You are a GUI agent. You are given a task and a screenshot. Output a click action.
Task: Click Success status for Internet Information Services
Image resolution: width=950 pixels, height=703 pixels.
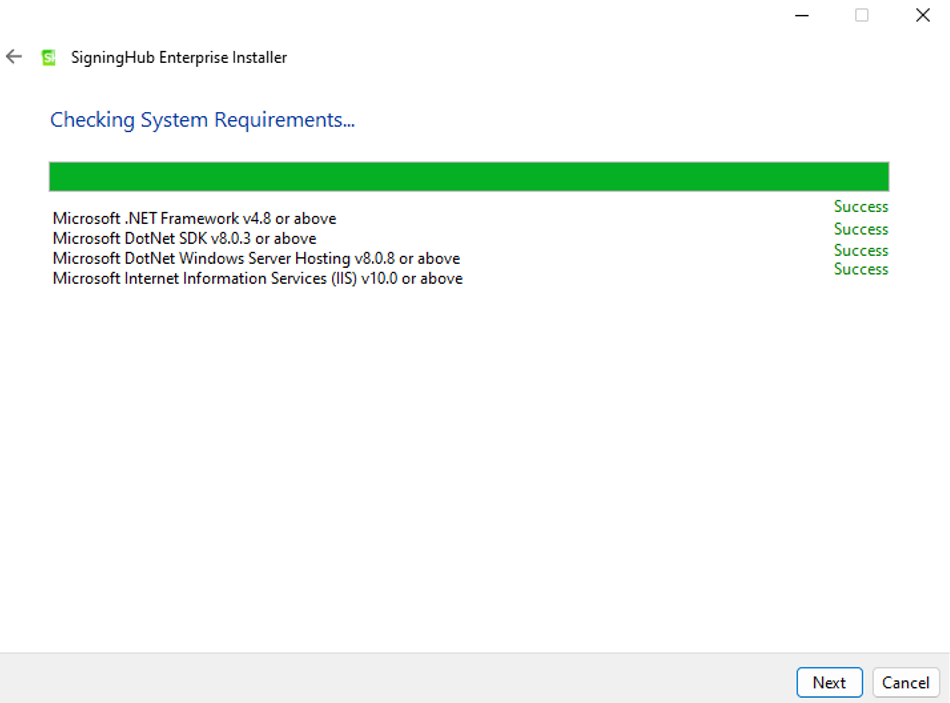point(861,269)
